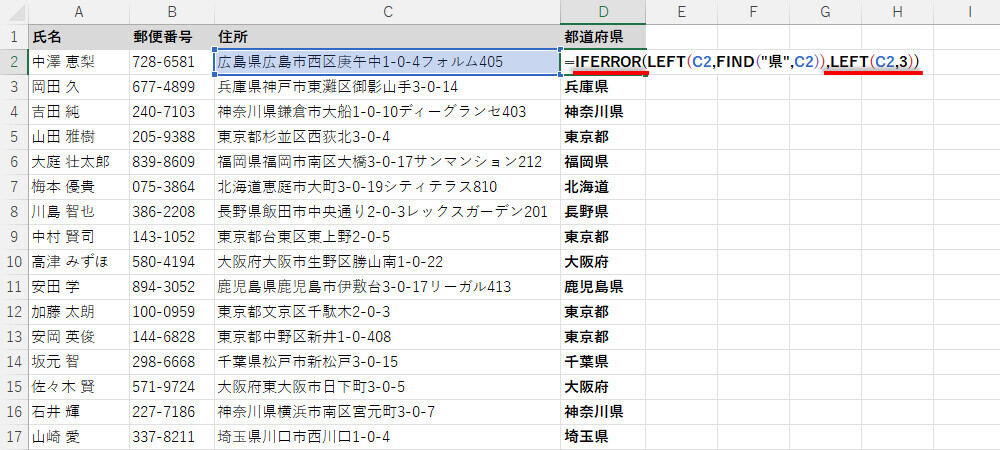Select the name cell 中澤 恵梨
Viewport: 1000px width, 450px height.
(79, 62)
